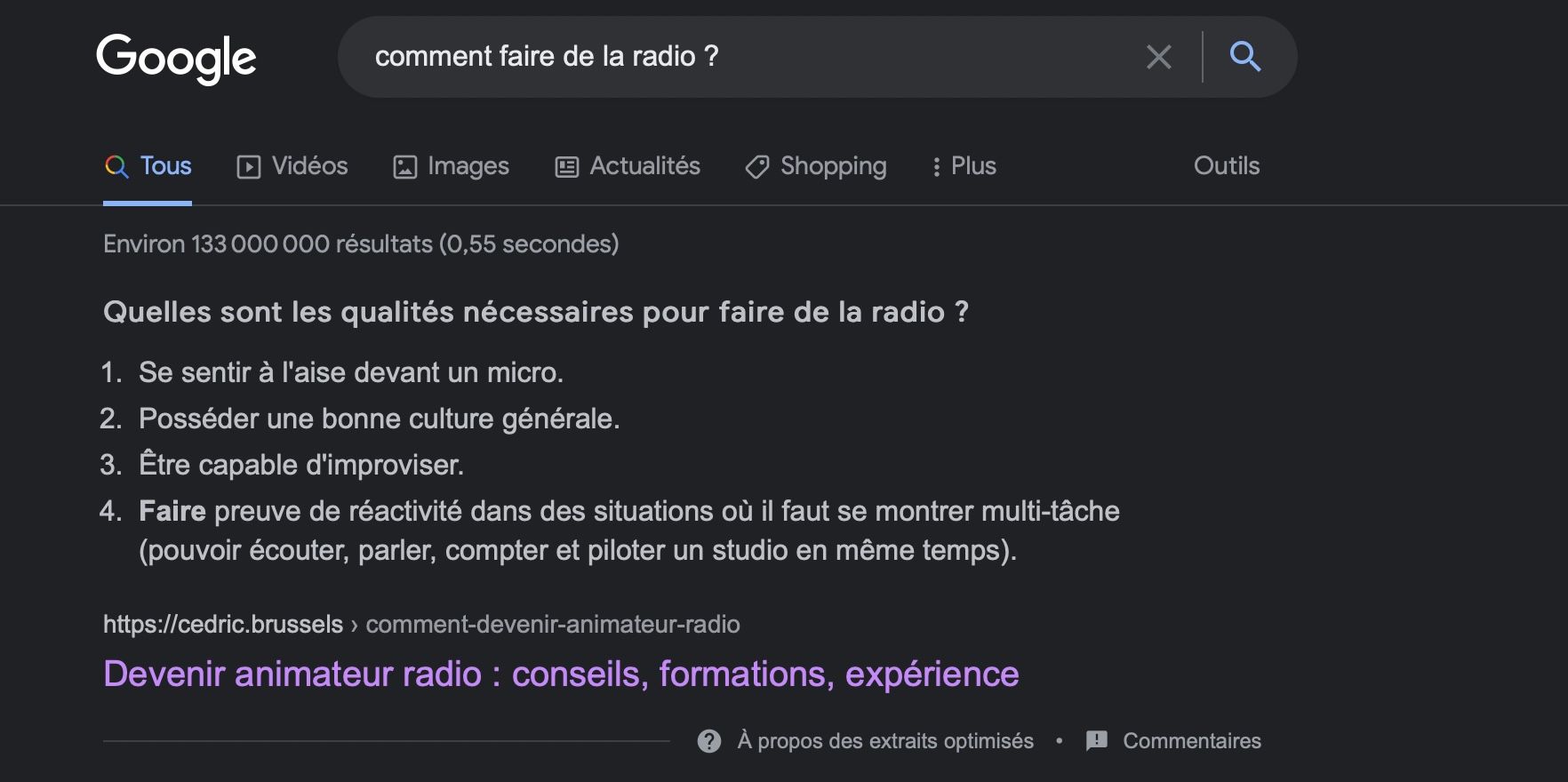Click the picture icon beside Images
This screenshot has height=782, width=1568.
tap(404, 165)
